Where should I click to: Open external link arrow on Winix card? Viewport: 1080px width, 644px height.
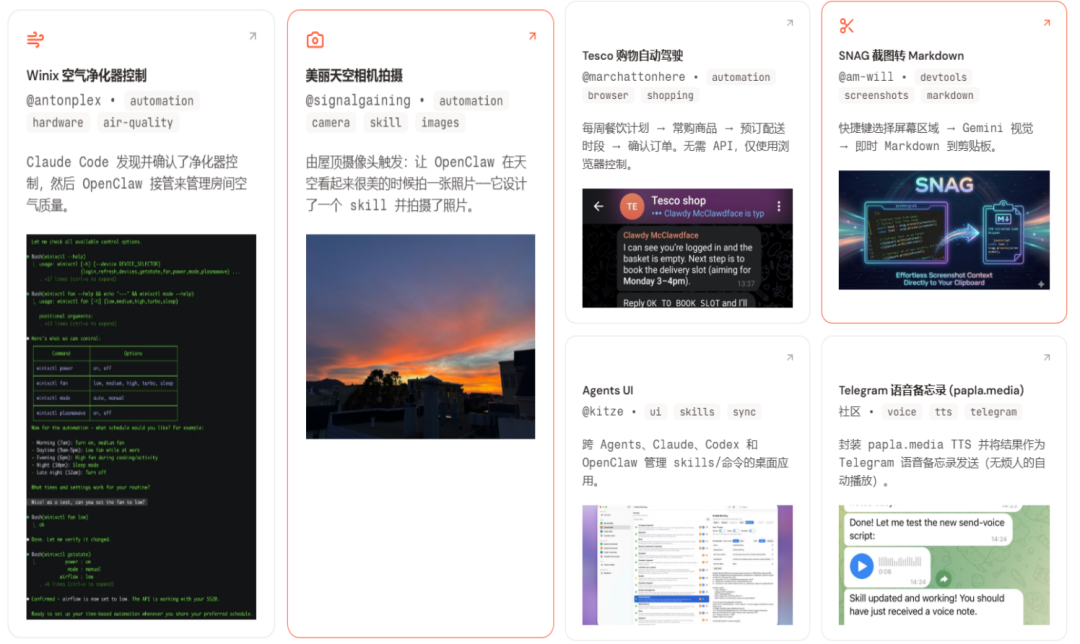coord(252,36)
